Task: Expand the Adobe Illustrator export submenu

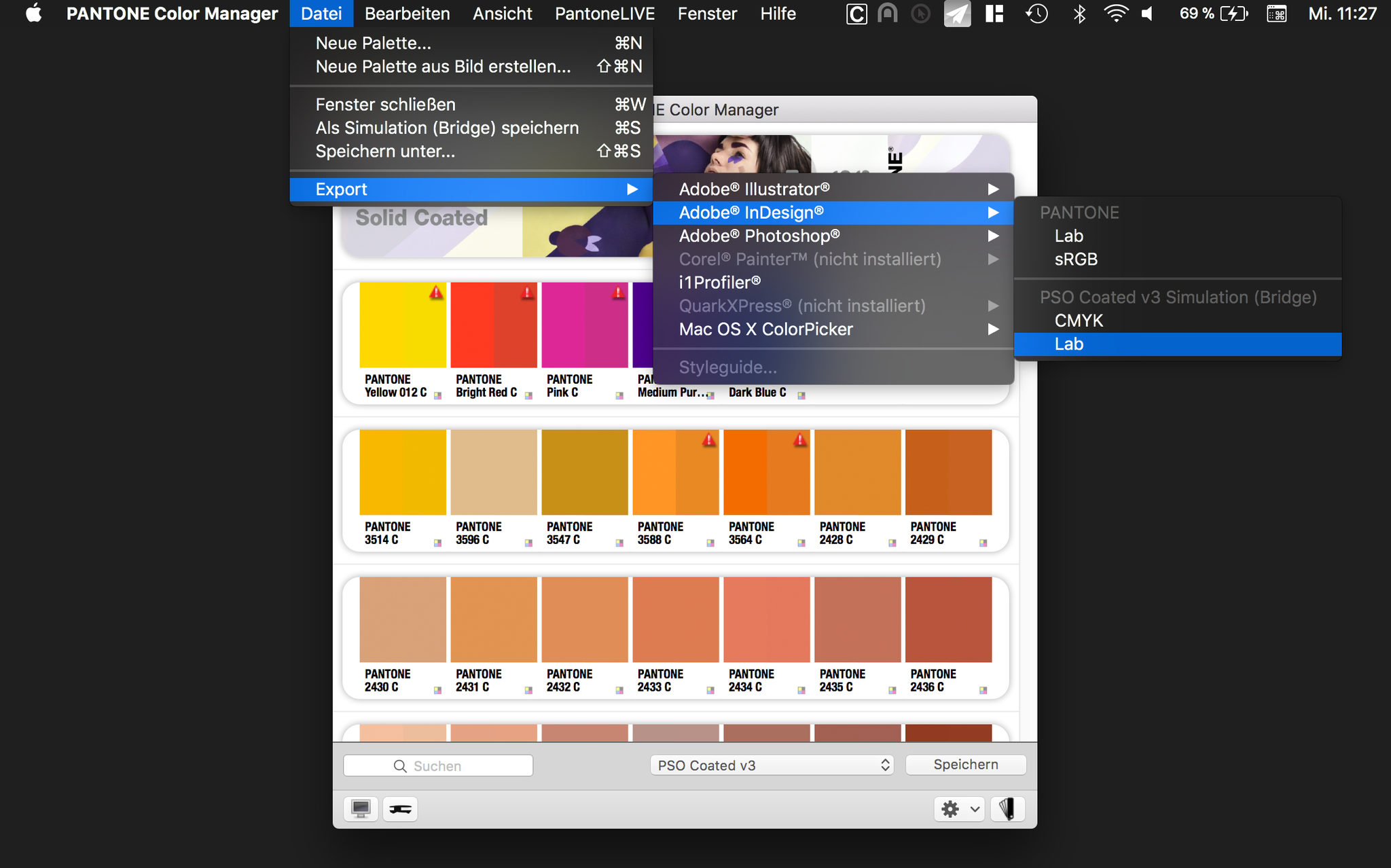Action: click(x=833, y=189)
